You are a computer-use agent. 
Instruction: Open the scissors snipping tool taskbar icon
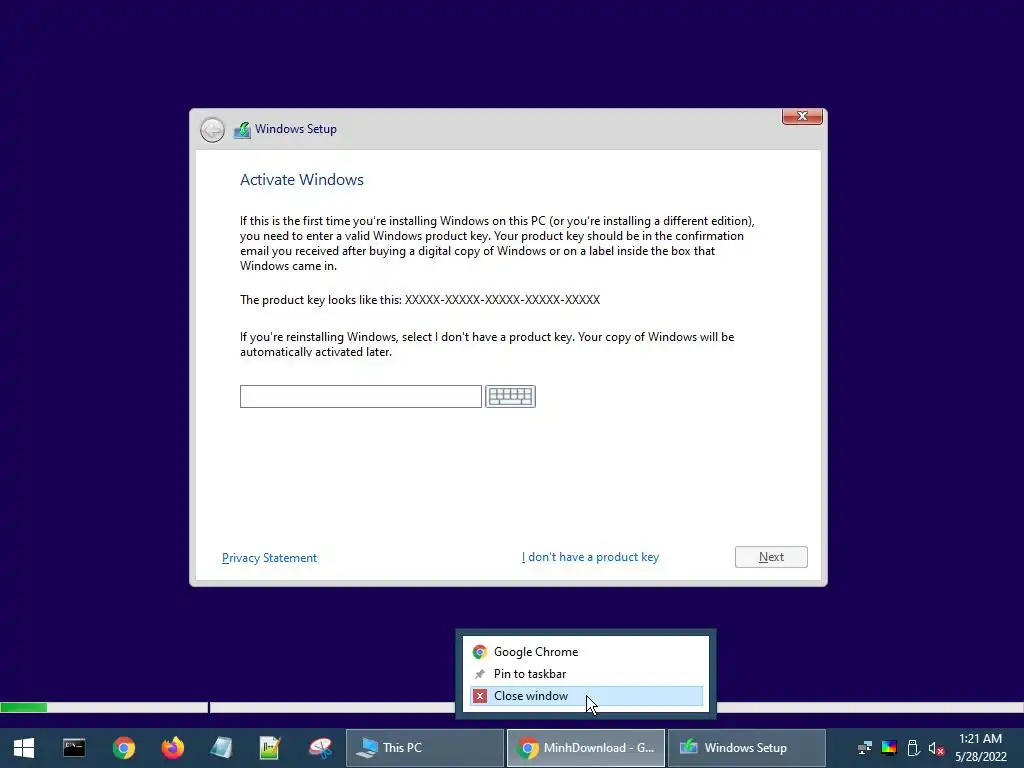320,748
